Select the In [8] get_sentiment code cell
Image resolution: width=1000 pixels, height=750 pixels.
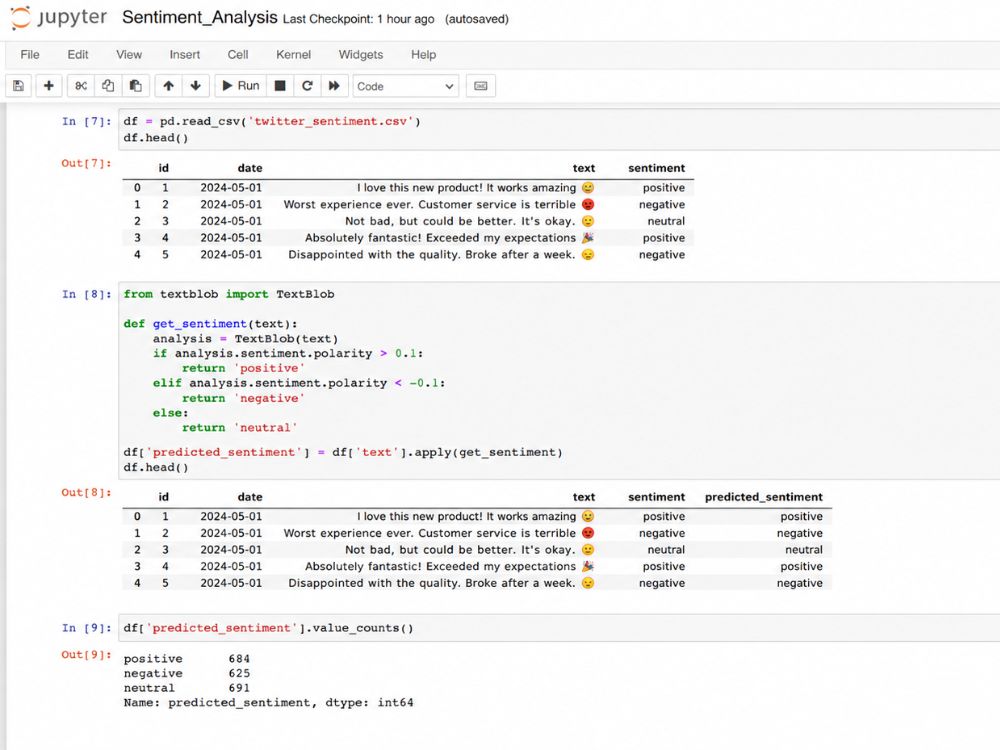coord(559,381)
